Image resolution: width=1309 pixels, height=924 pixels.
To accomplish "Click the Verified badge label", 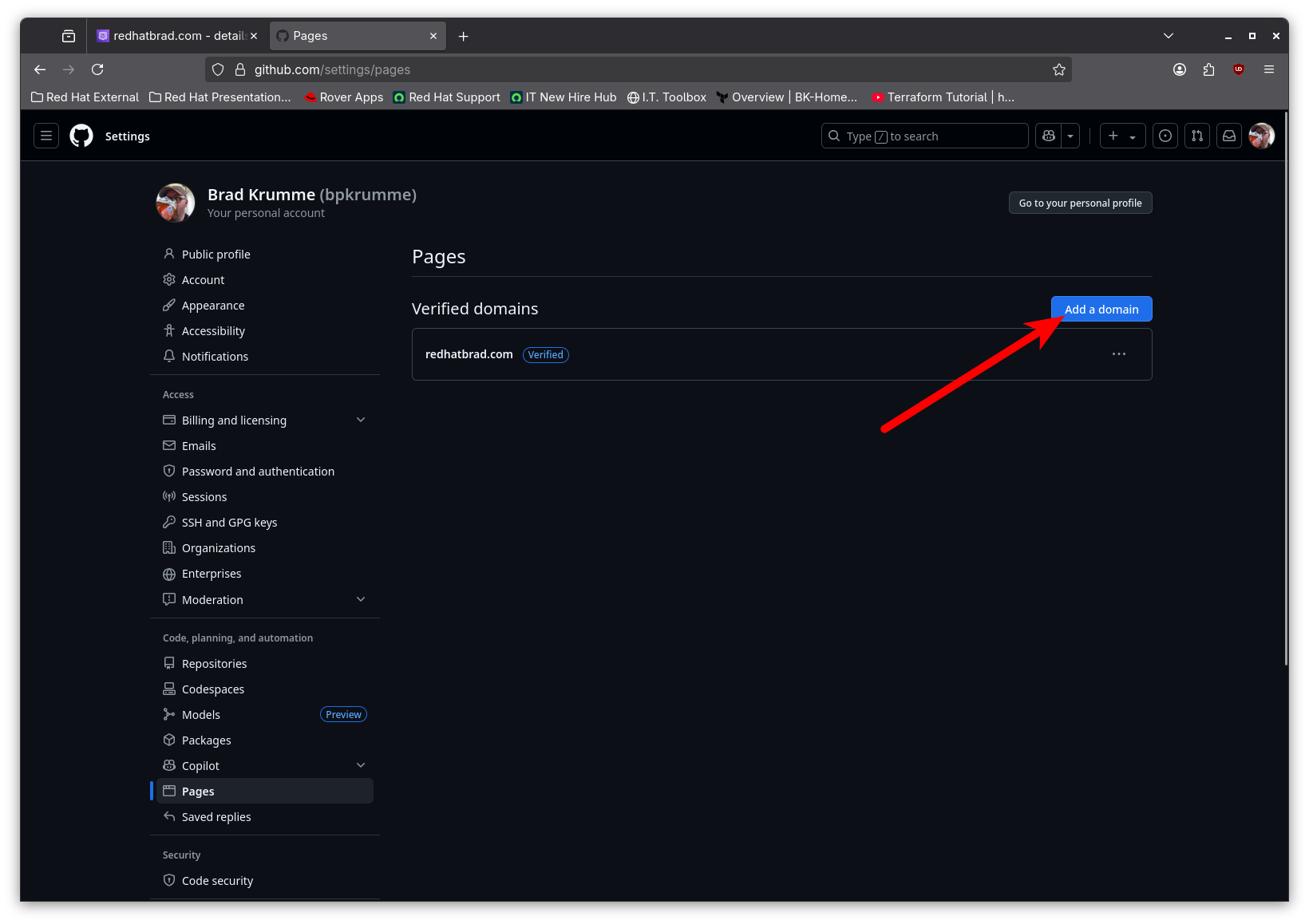I will (x=546, y=354).
